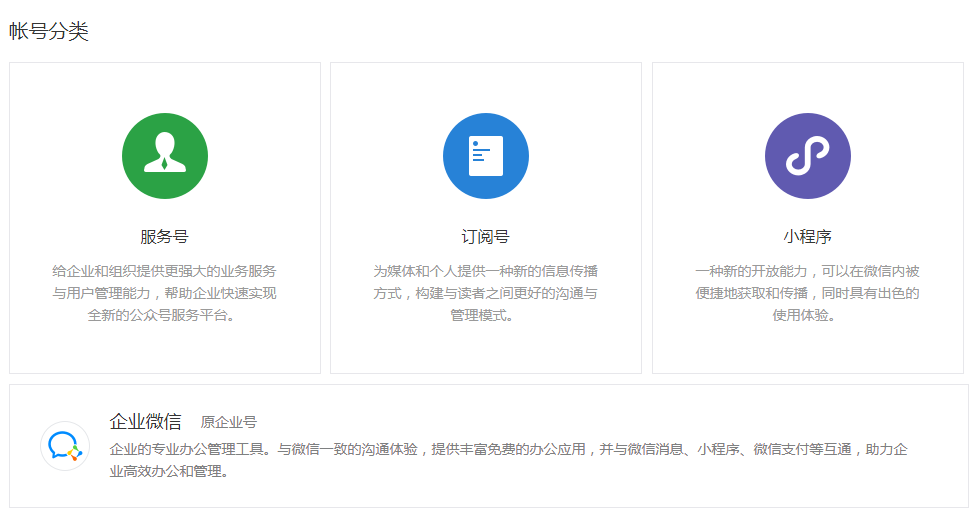
Task: Click the green 服务号 person icon
Action: [164, 156]
